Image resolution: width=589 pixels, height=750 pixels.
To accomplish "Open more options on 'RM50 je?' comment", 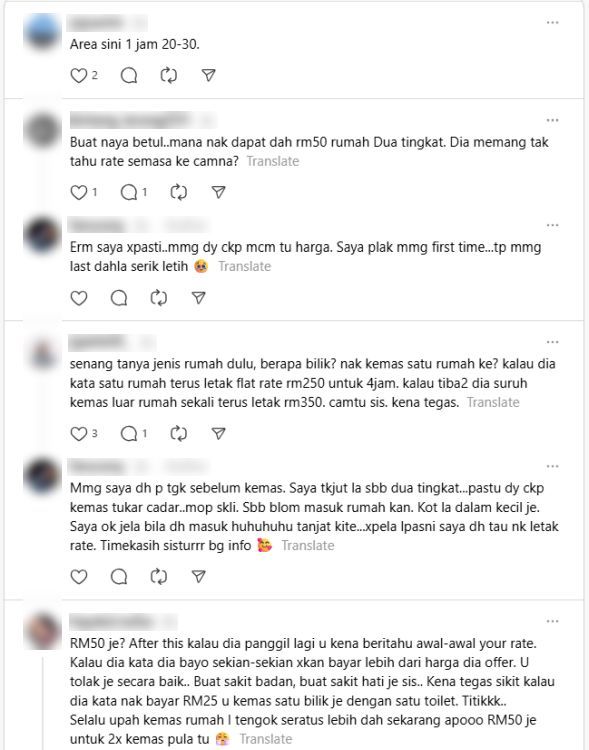I will [553, 621].
